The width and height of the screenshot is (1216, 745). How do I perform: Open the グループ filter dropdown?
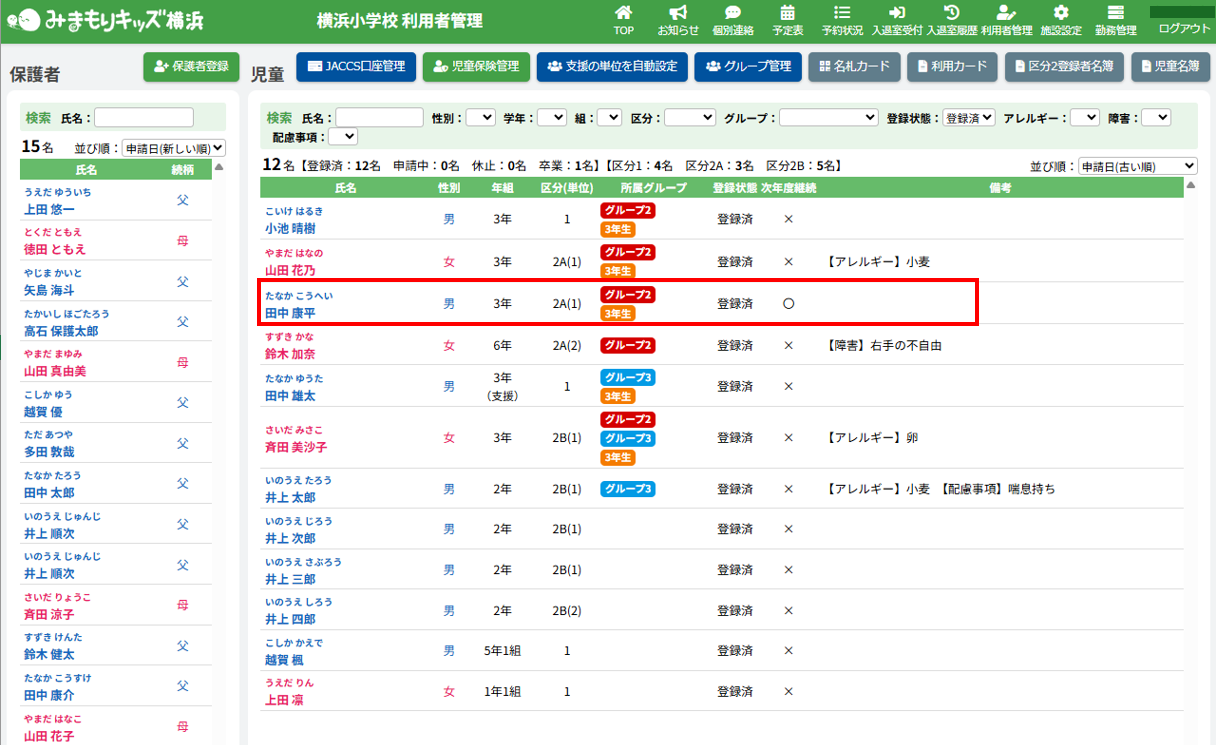(x=828, y=118)
